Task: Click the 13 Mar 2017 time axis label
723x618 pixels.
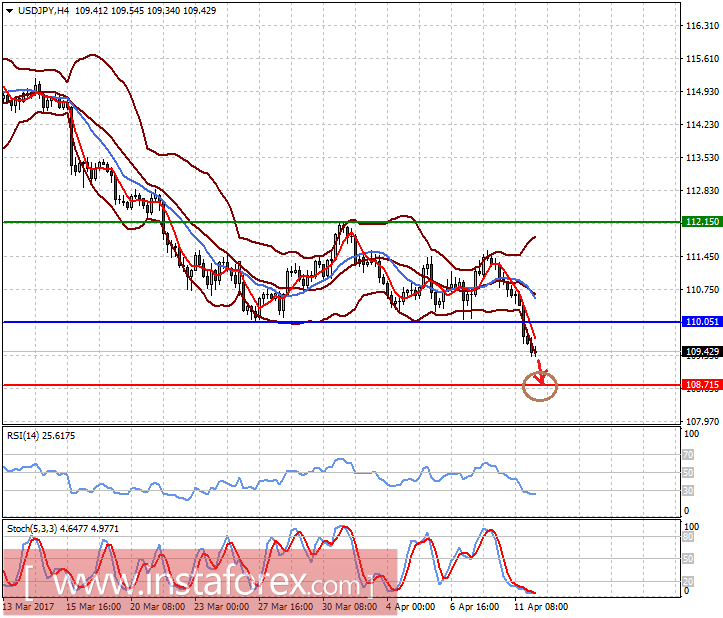Action: pos(28,607)
